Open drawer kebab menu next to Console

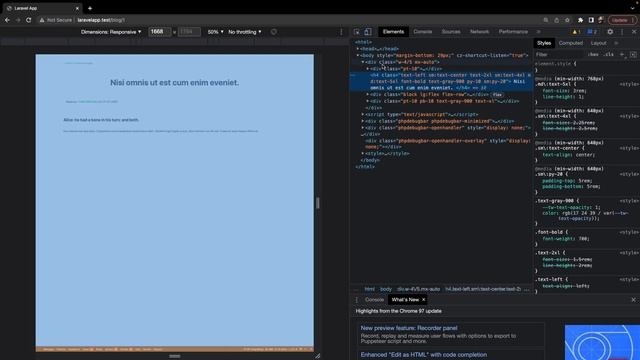coord(356,300)
